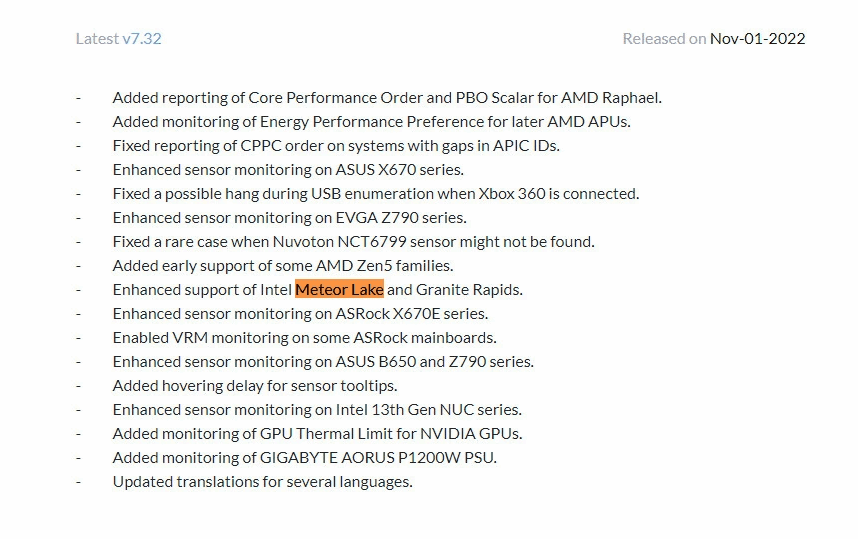Viewport: 858px width, 539px height.
Task: Click the Energy Performance Preference changelog entry
Action: pyautogui.click(x=372, y=121)
